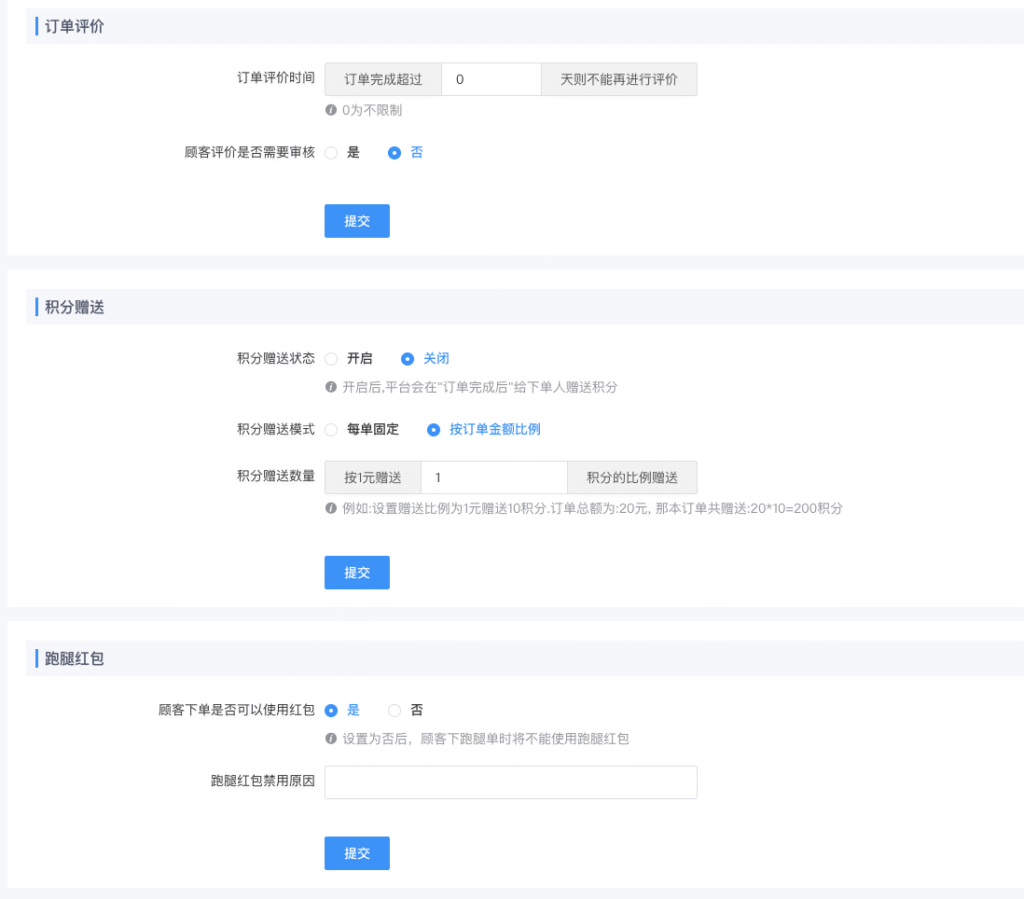This screenshot has height=899, width=1024.
Task: Click the order evaluation days input field
Action: (x=491, y=79)
